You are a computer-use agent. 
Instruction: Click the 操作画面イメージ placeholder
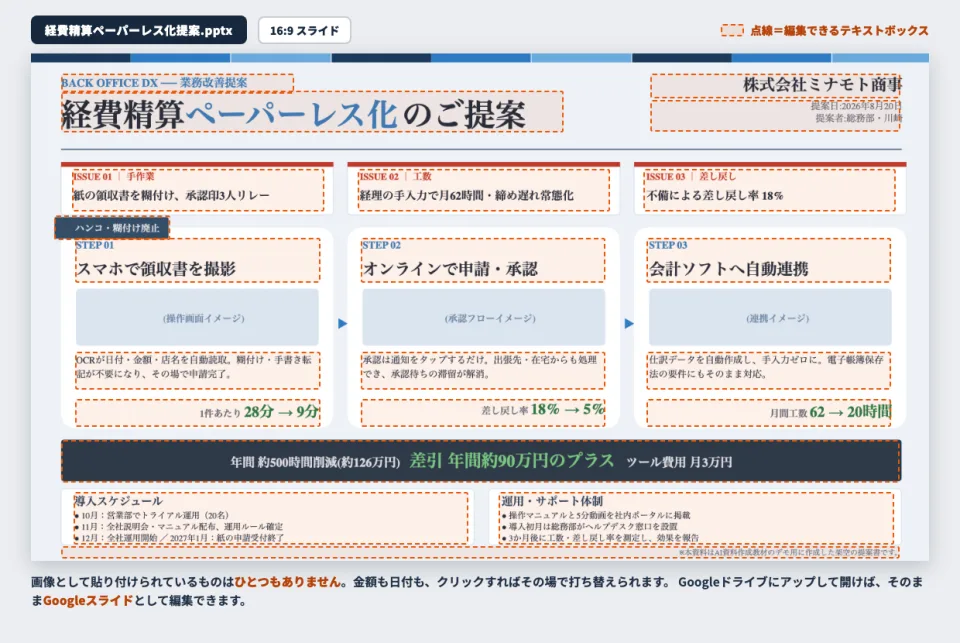coord(197,318)
